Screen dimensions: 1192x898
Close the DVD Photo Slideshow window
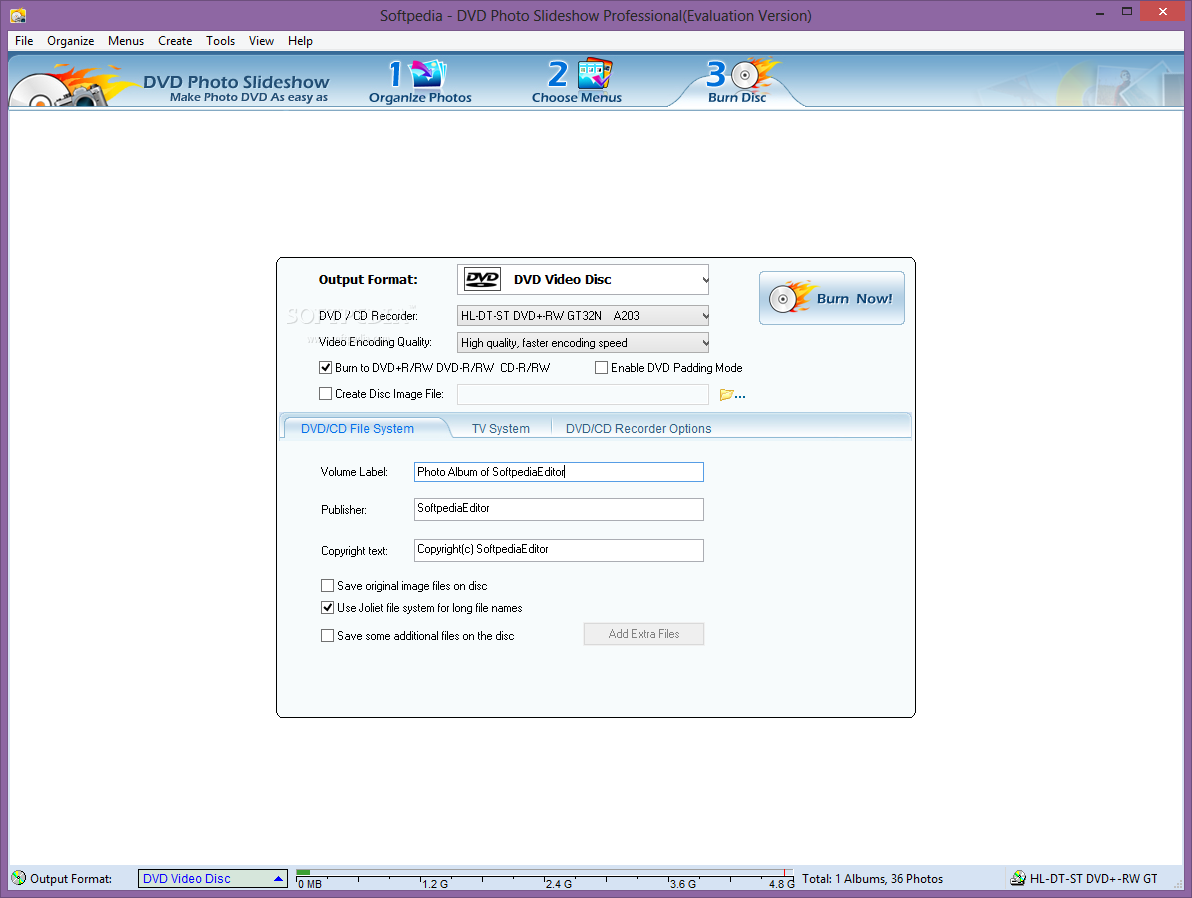click(1162, 11)
